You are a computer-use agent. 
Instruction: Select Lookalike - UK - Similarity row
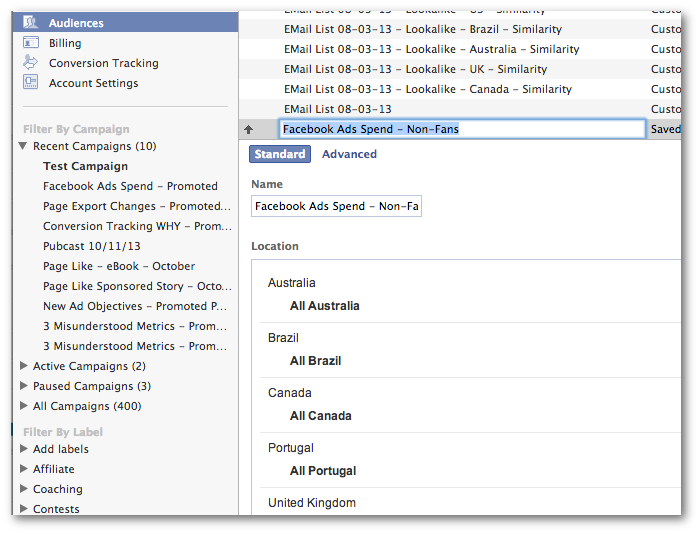coord(460,69)
